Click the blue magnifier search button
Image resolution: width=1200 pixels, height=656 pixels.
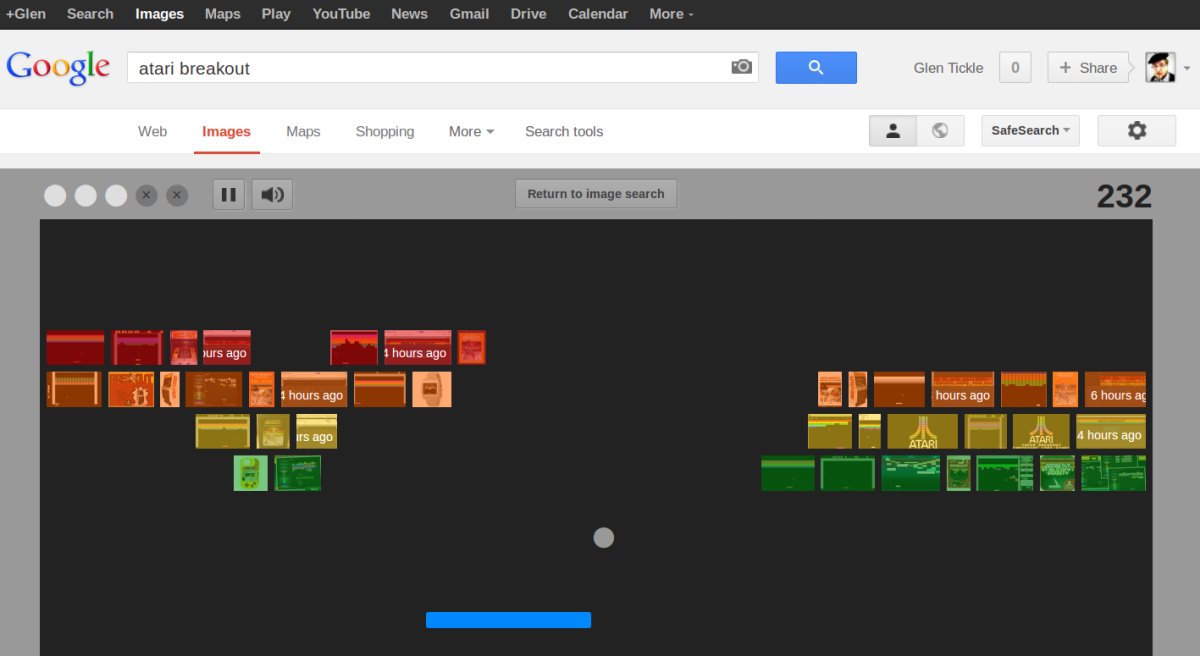[816, 67]
